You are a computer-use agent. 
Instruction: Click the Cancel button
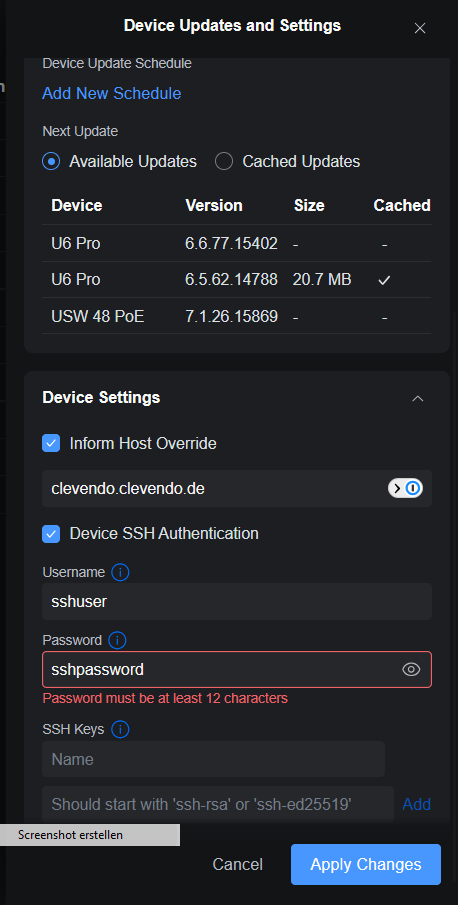click(238, 865)
